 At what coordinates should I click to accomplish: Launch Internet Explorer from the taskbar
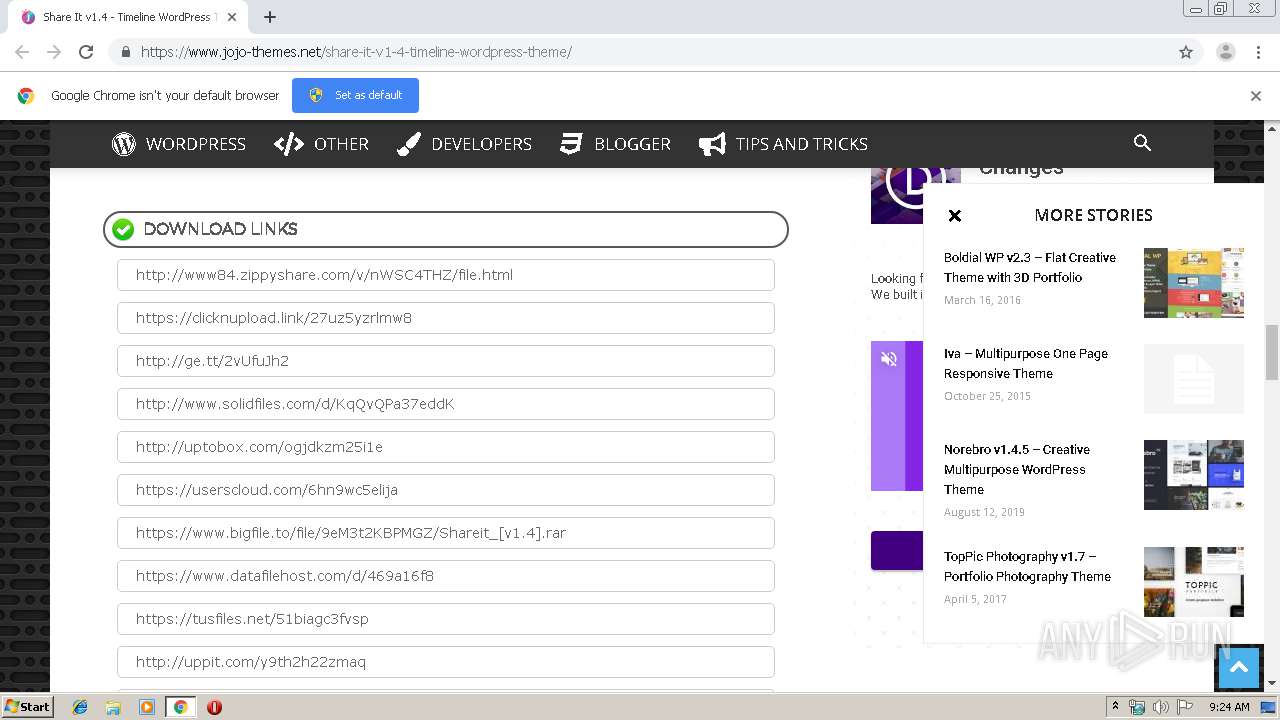click(x=80, y=707)
